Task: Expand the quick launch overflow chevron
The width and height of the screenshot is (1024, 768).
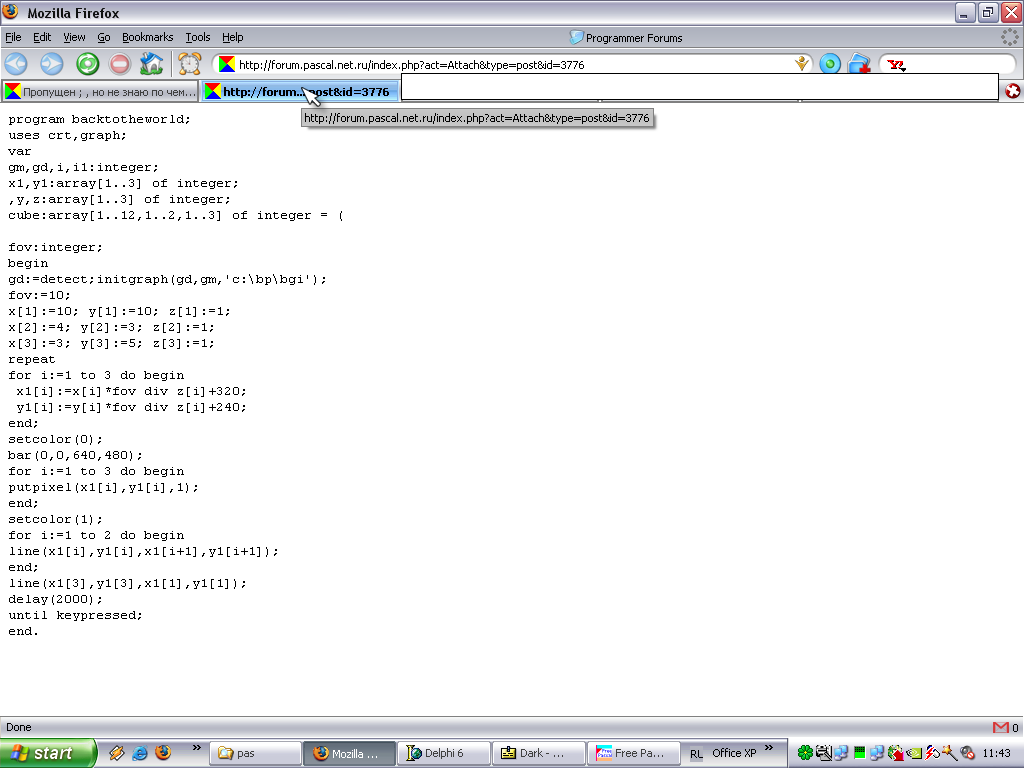Action: pos(196,748)
